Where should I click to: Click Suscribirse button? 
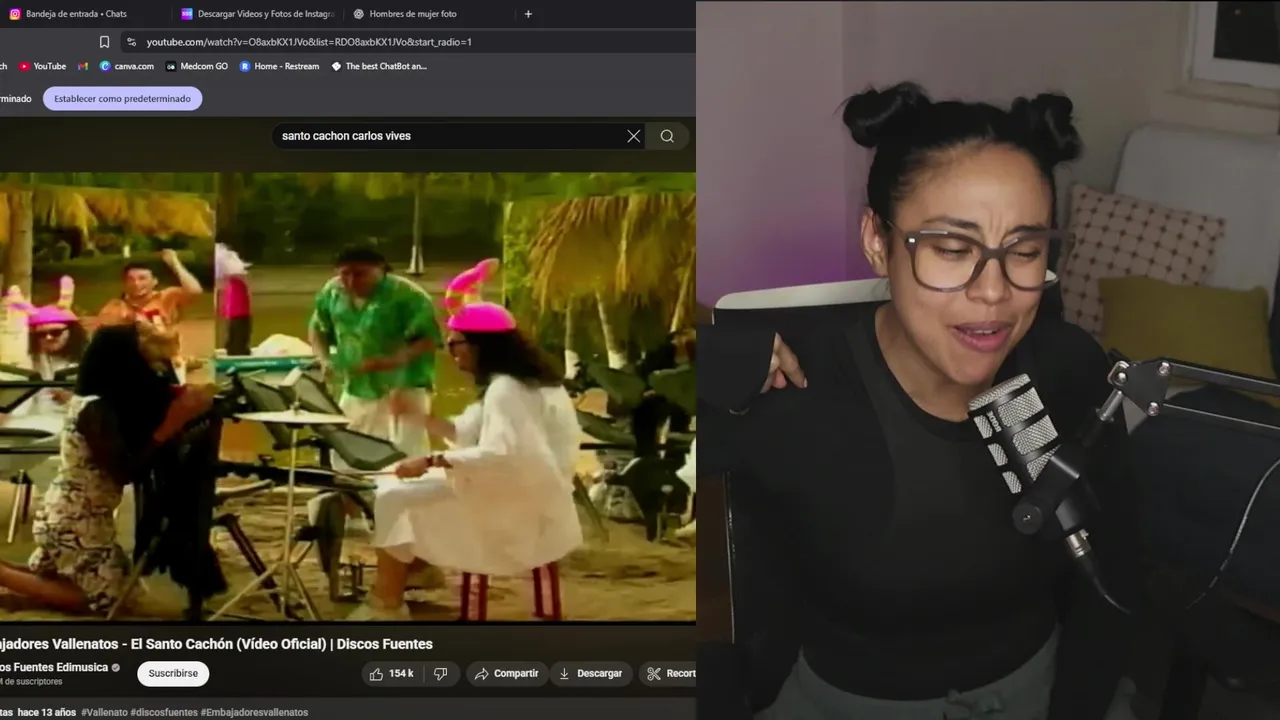[173, 673]
